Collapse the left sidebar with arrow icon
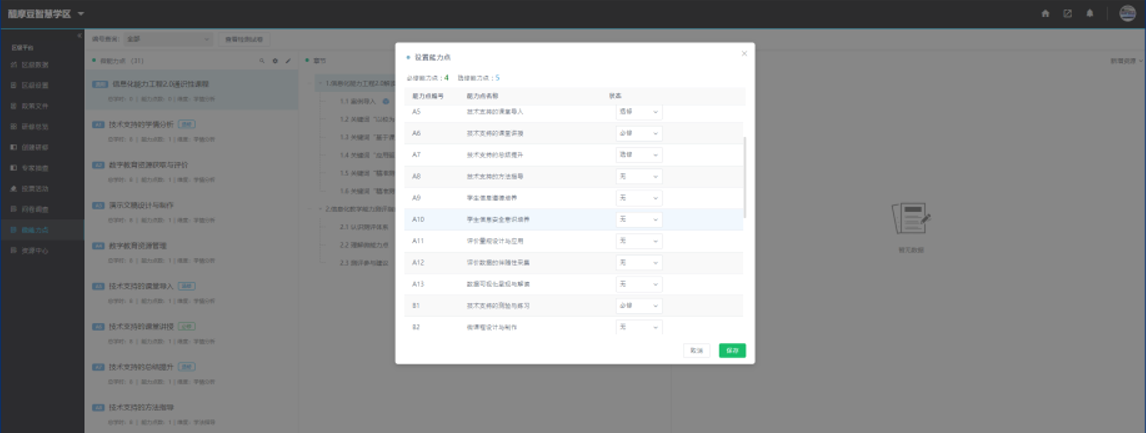1146x433 pixels. (79, 35)
